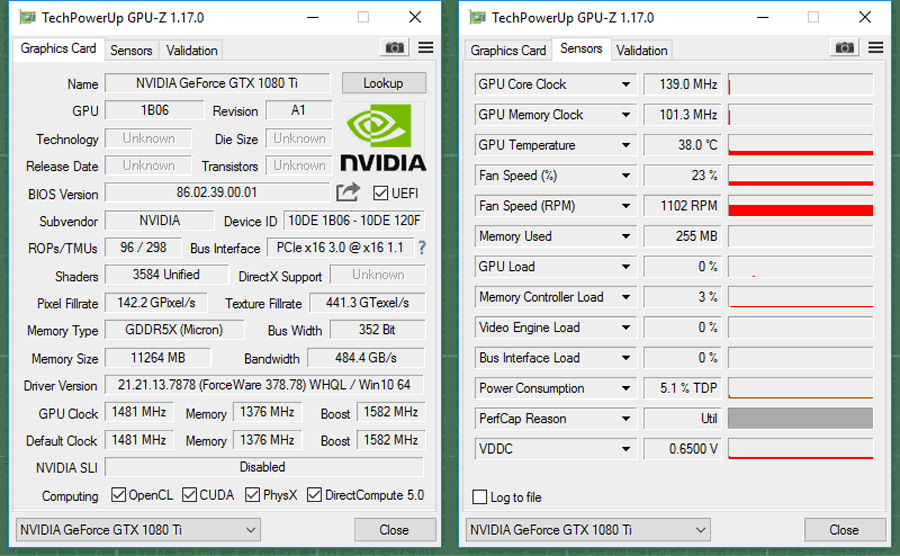Screen dimensions: 900x556
Task: Click the Bus Interface question mark icon
Action: (x=422, y=248)
